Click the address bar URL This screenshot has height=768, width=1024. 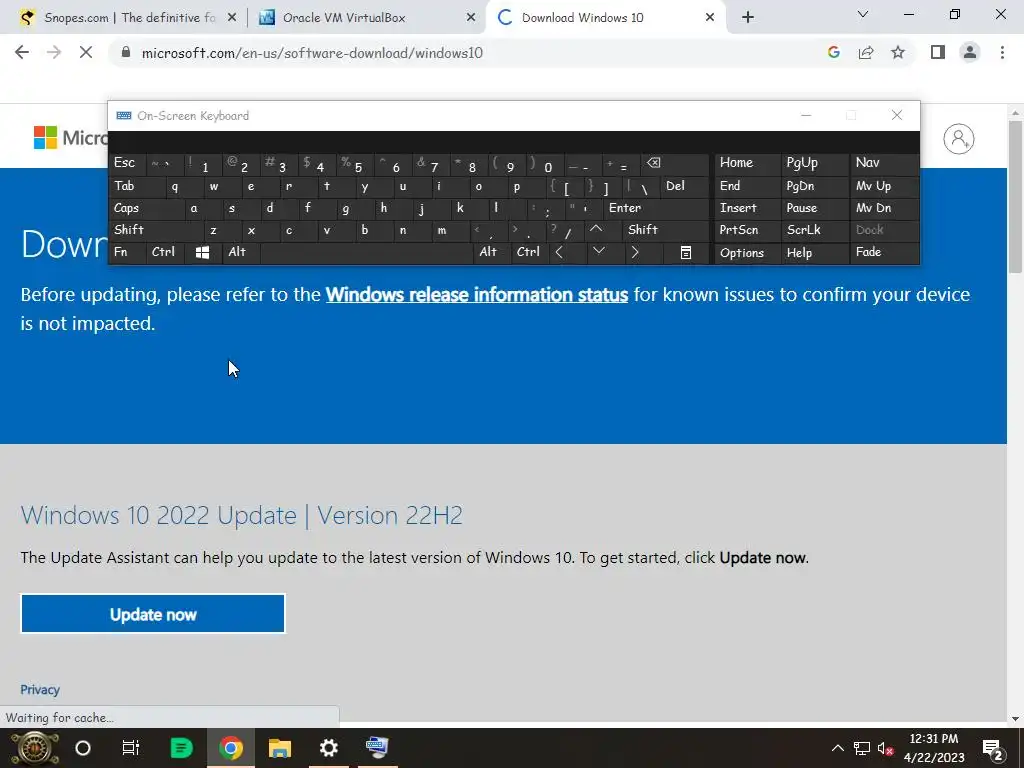(x=312, y=53)
